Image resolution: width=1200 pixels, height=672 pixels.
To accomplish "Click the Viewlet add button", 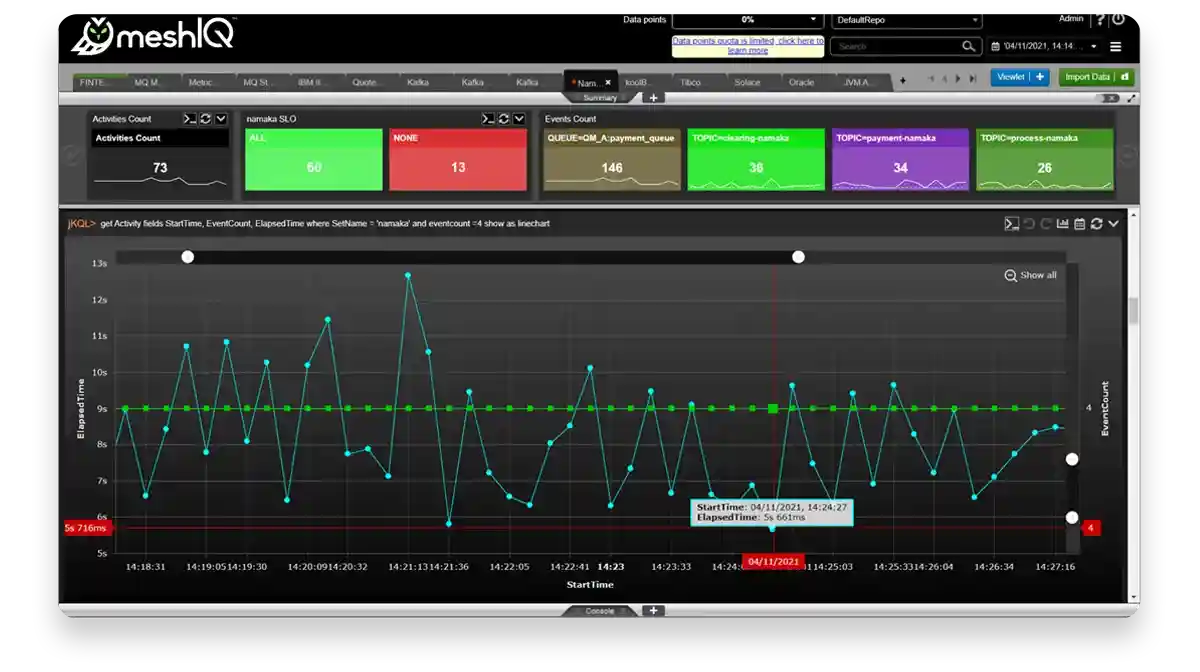I will [x=1020, y=77].
